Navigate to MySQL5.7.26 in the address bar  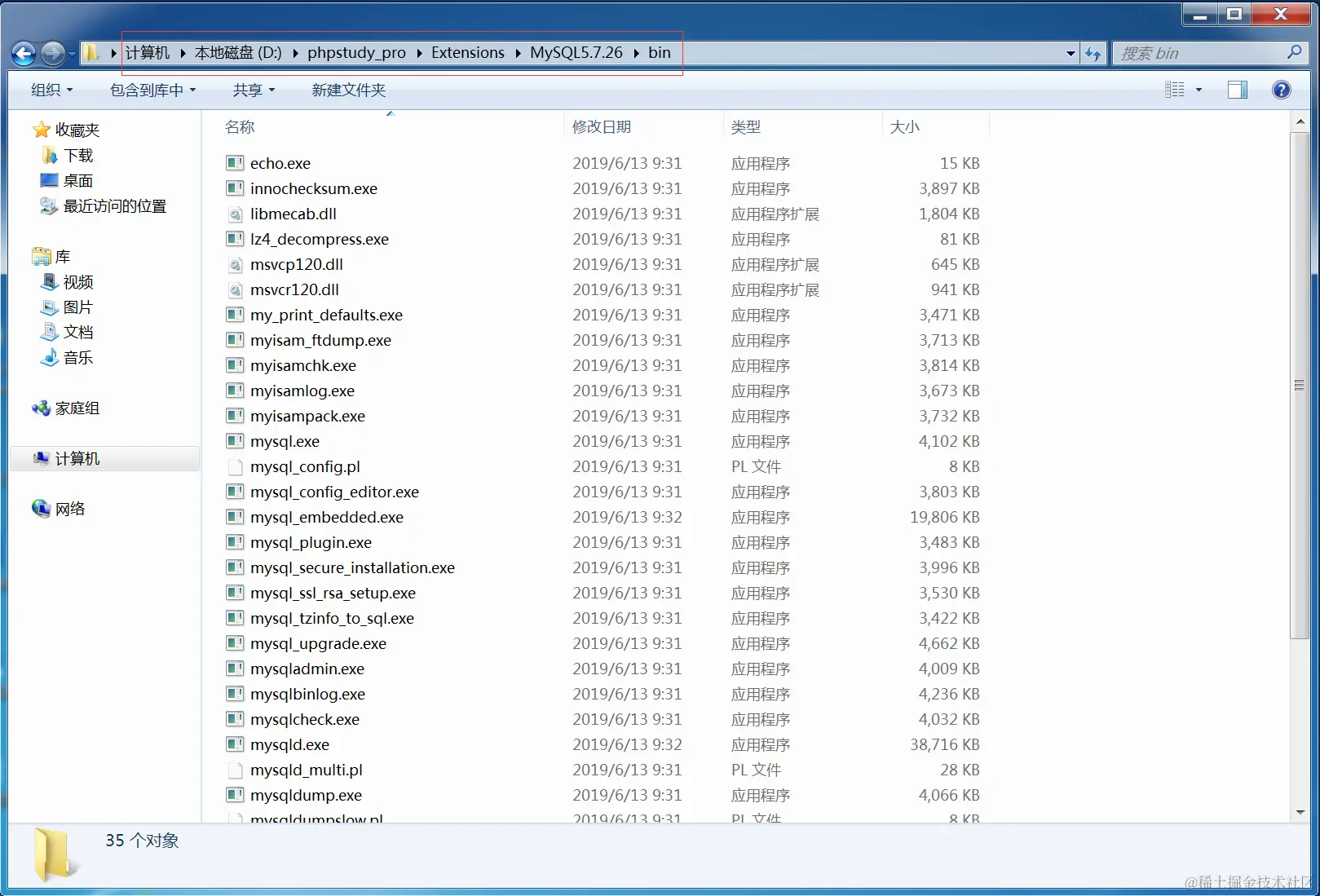(x=576, y=53)
